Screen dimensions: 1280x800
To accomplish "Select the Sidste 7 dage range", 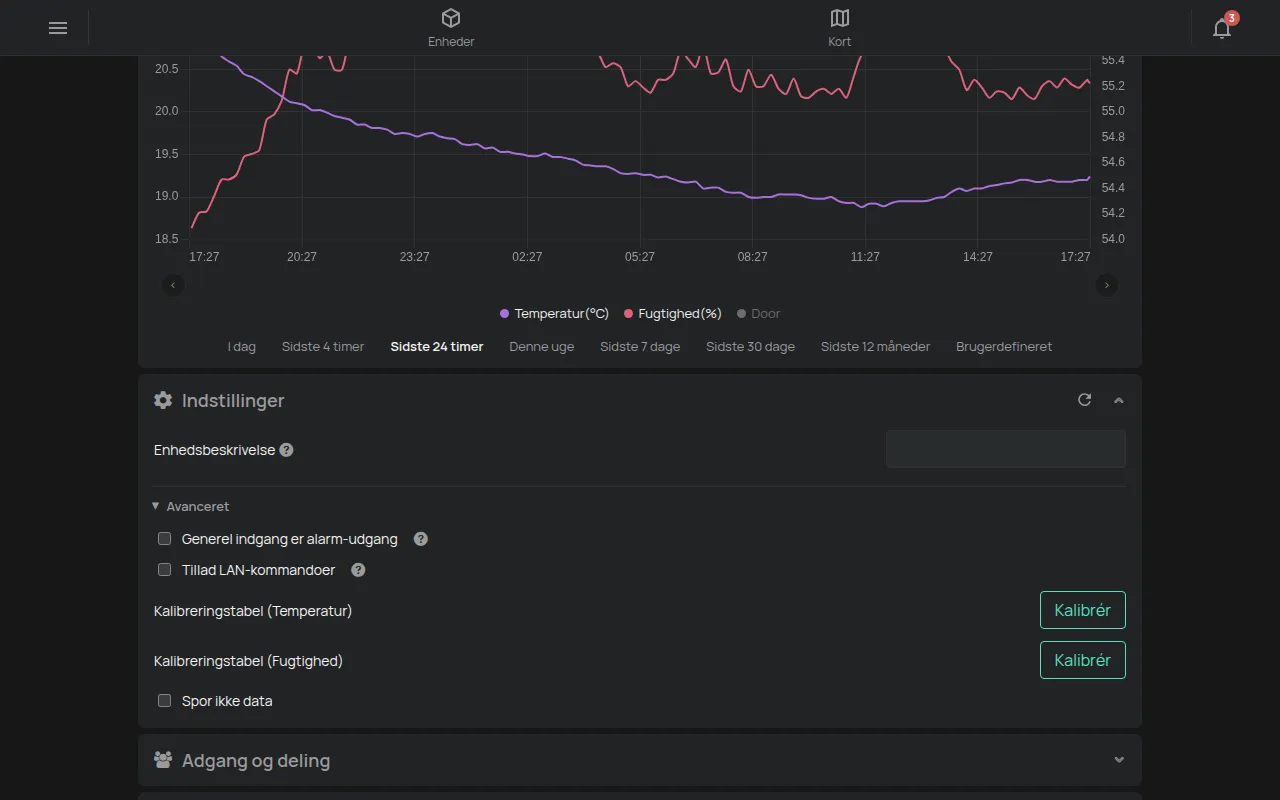I will coord(640,347).
